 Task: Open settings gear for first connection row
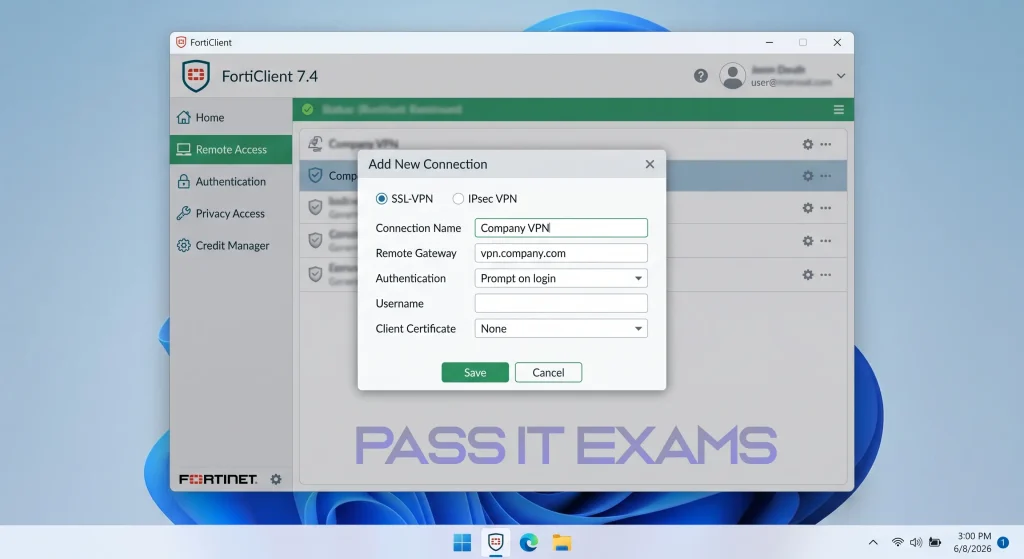tap(808, 144)
